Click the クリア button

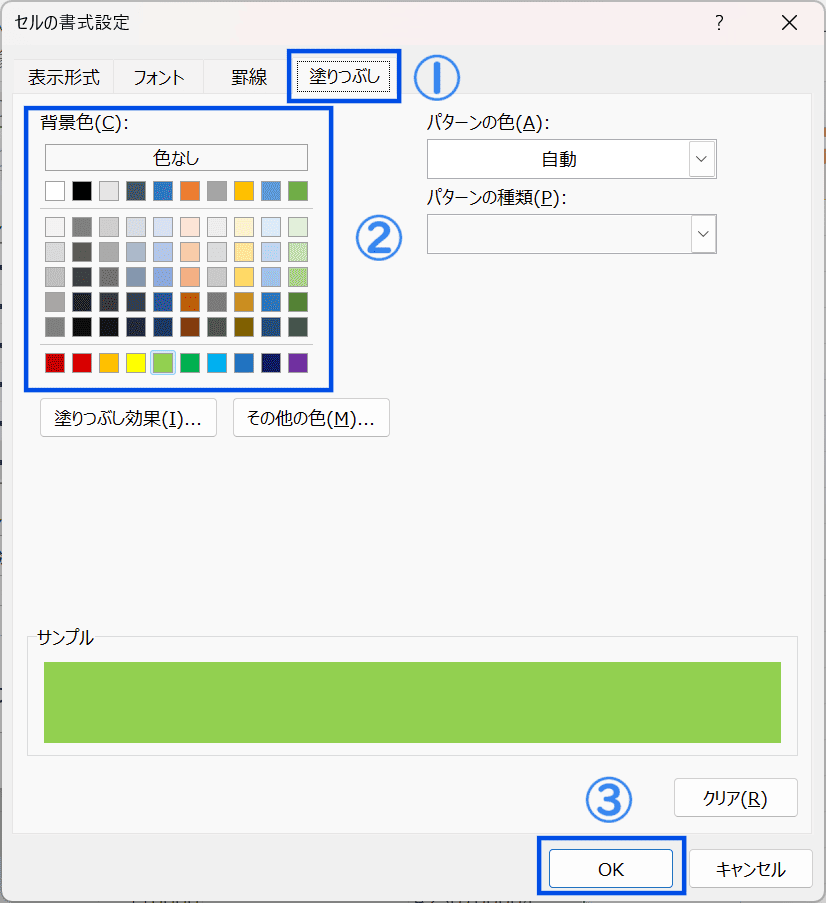pyautogui.click(x=736, y=798)
